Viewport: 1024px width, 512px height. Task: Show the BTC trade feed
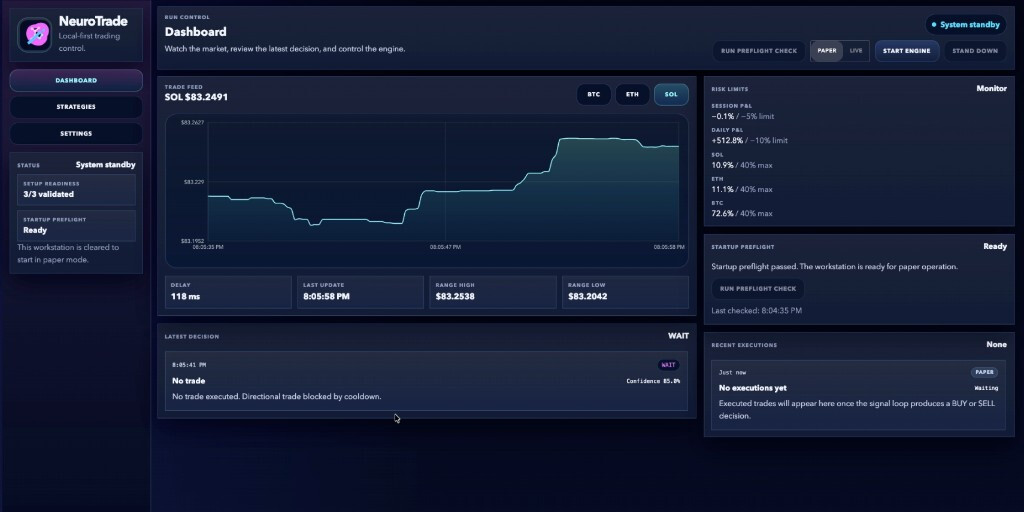click(x=594, y=95)
